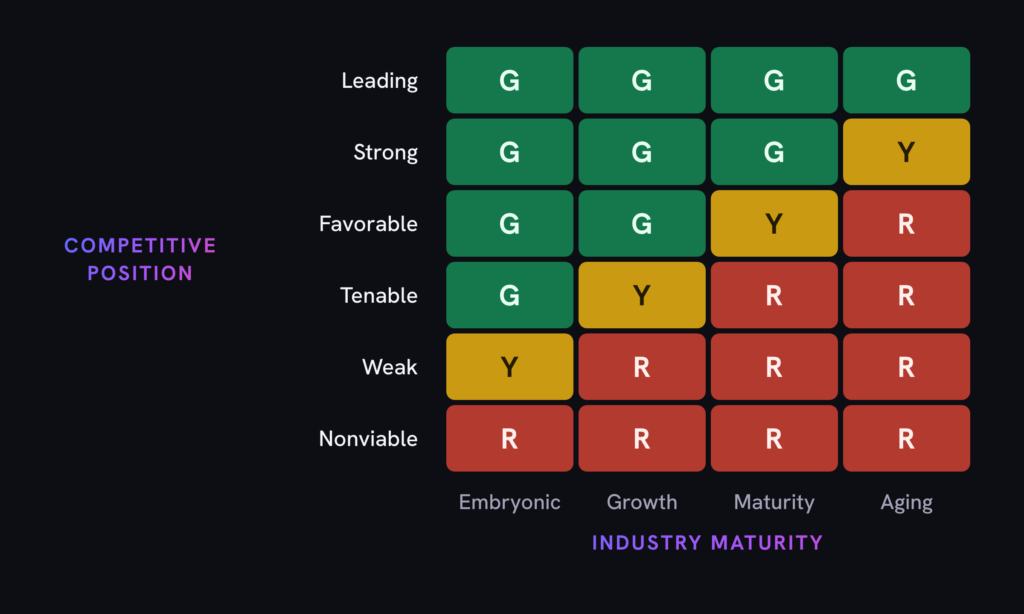Viewport: 1024px width, 614px height.
Task: Select the green Tenable Embryonic G cell
Action: (509, 295)
